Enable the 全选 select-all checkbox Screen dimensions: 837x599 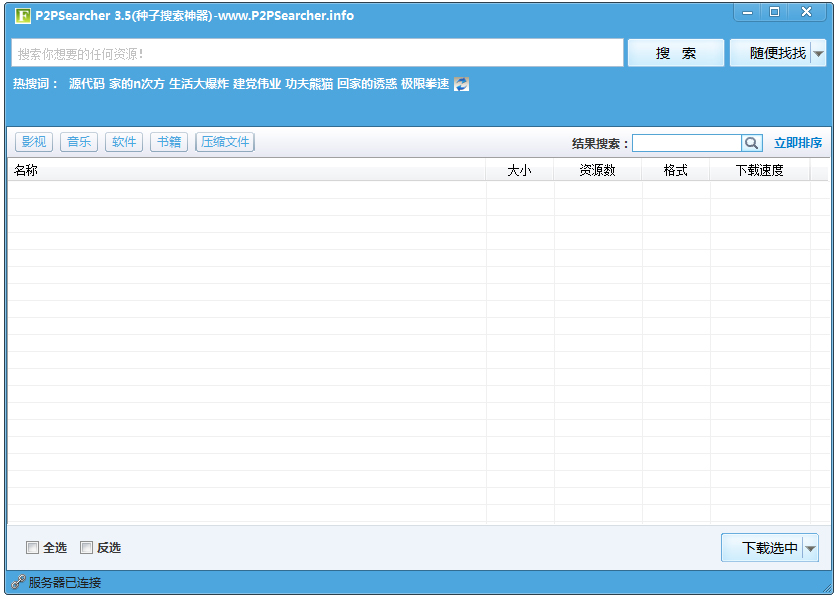(x=33, y=547)
